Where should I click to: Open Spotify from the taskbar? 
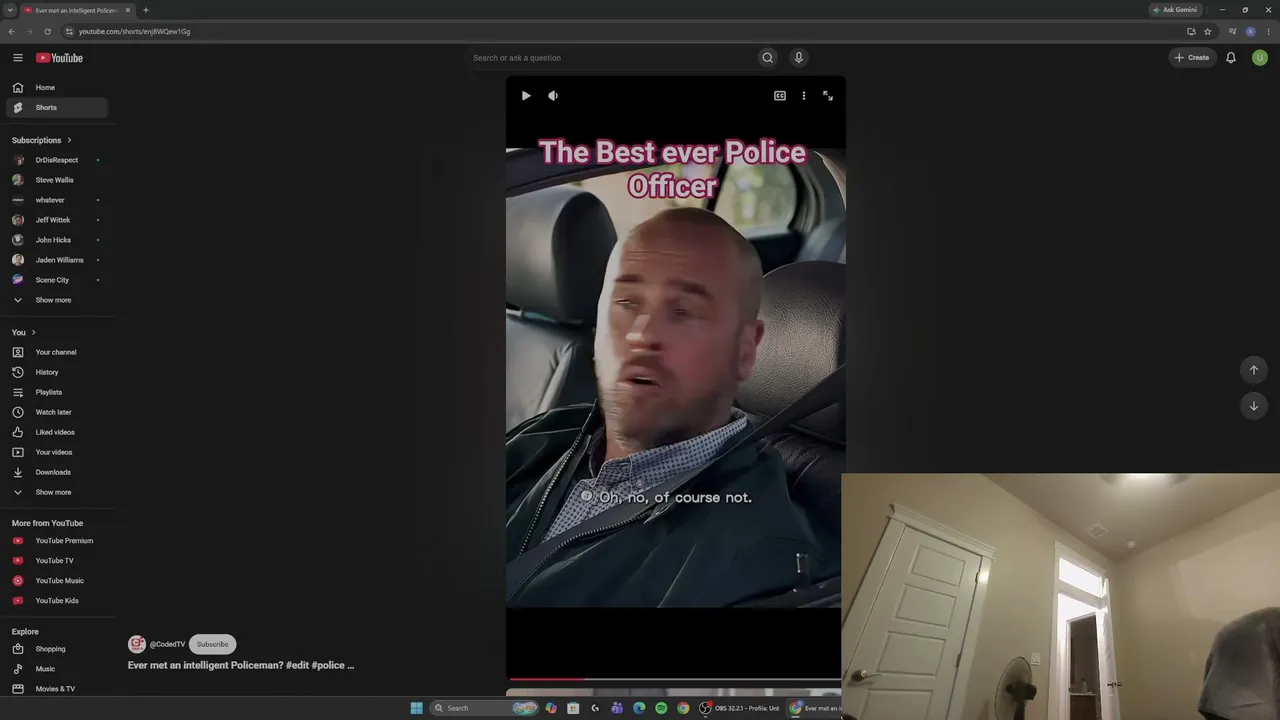click(661, 708)
